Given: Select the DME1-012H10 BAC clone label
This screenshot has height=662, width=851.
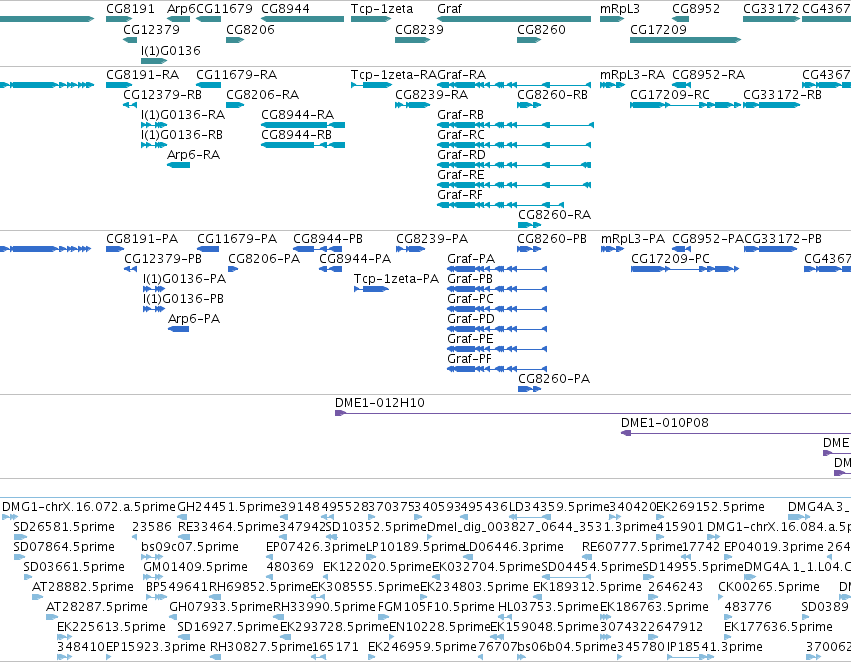Looking at the screenshot, I should [379, 403].
